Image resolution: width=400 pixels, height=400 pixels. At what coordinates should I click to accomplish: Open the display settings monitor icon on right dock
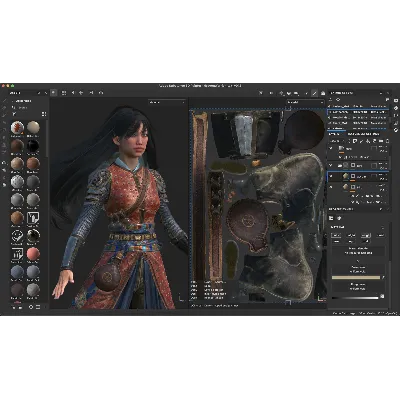click(396, 100)
